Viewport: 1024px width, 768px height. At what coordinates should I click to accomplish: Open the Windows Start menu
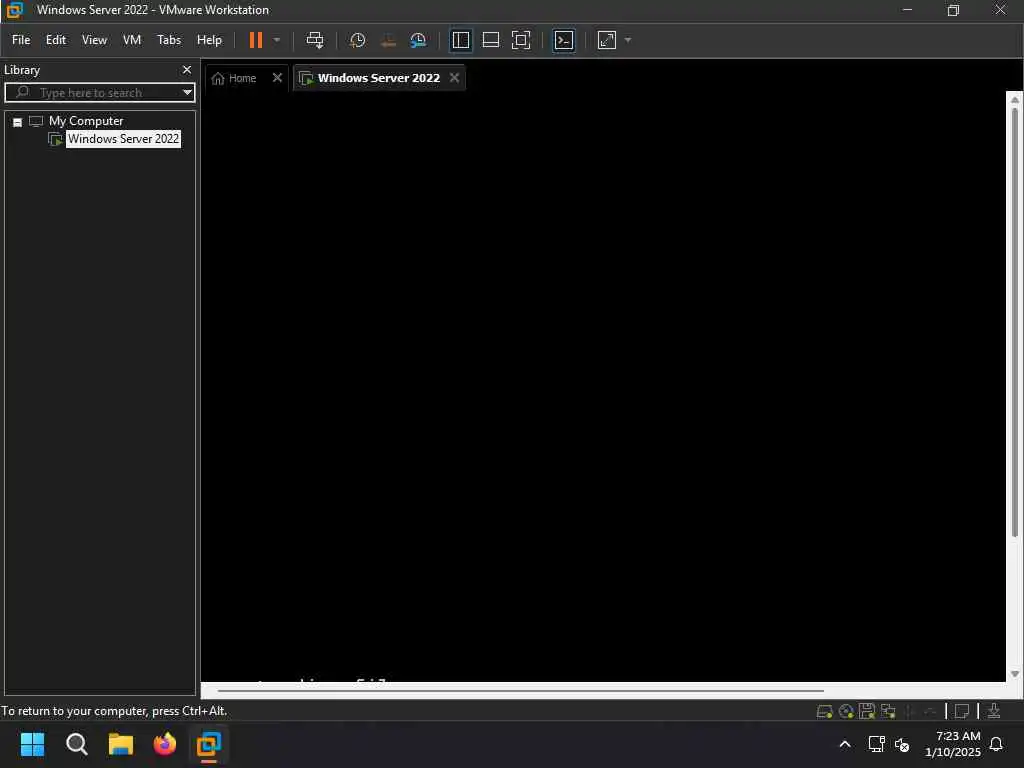point(33,744)
